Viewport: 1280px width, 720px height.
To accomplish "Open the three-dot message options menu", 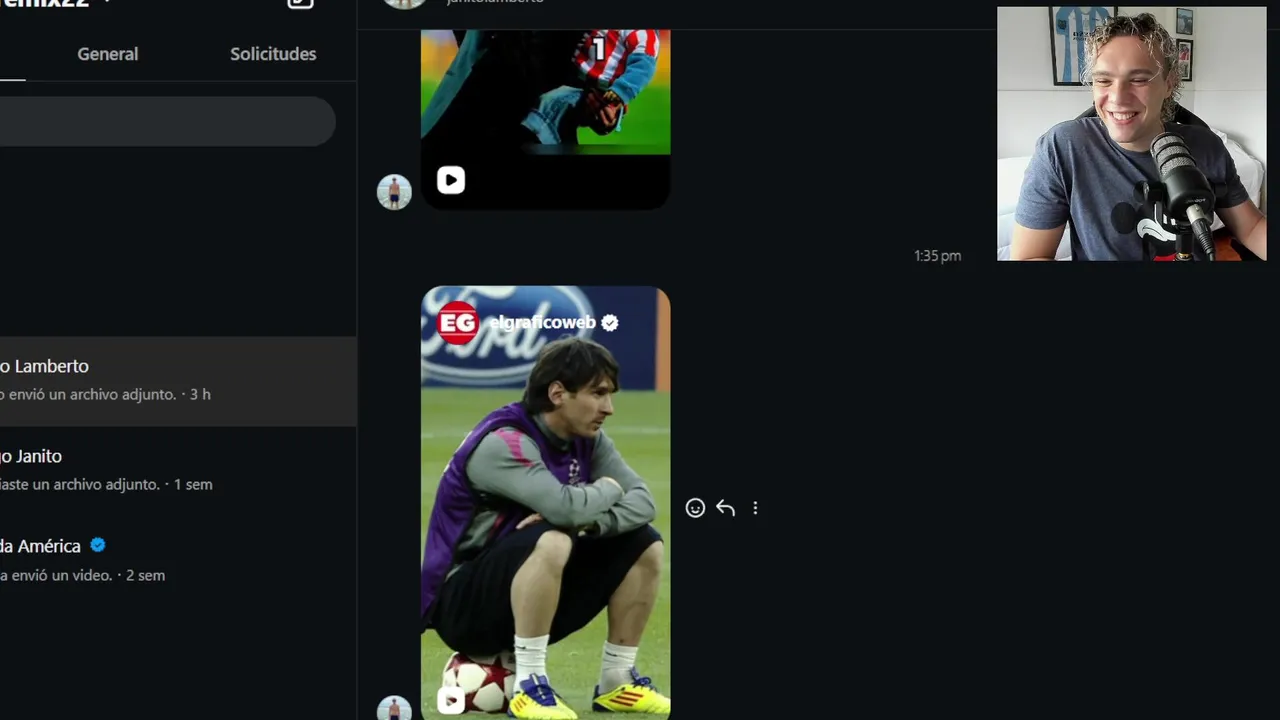I will tap(755, 508).
